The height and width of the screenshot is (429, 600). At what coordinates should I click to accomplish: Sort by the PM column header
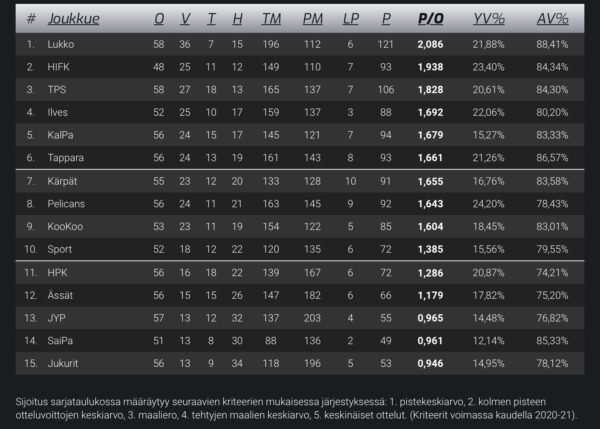point(312,19)
